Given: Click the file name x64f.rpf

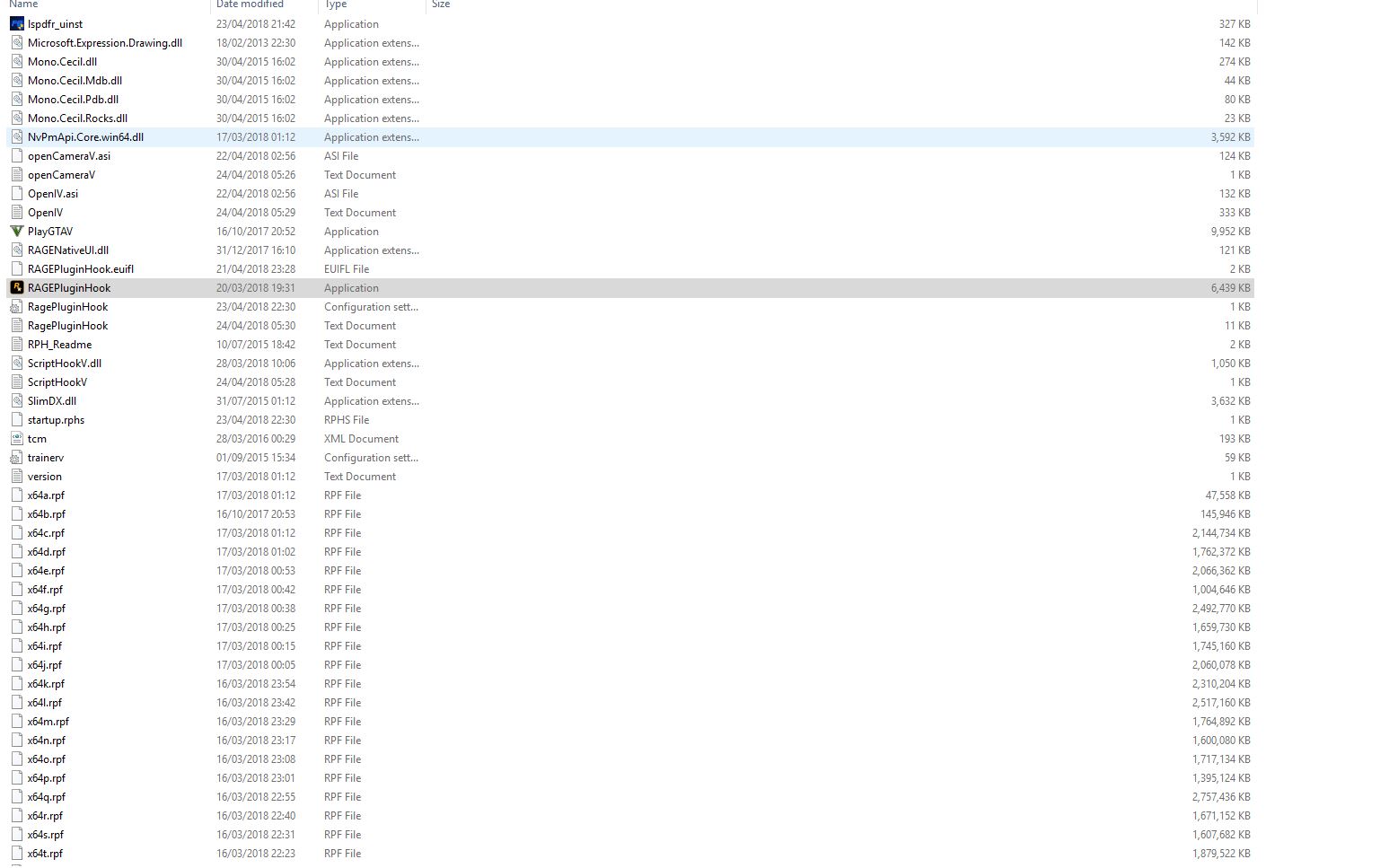Looking at the screenshot, I should click(x=45, y=590).
